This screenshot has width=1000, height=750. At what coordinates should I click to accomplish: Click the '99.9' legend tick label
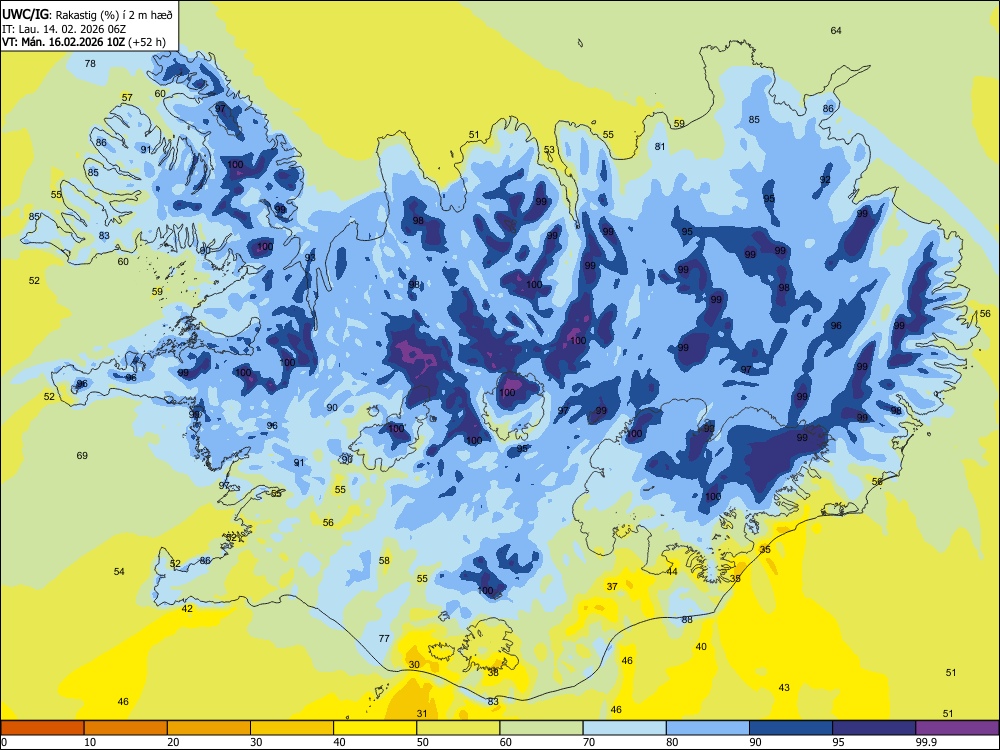tap(927, 742)
